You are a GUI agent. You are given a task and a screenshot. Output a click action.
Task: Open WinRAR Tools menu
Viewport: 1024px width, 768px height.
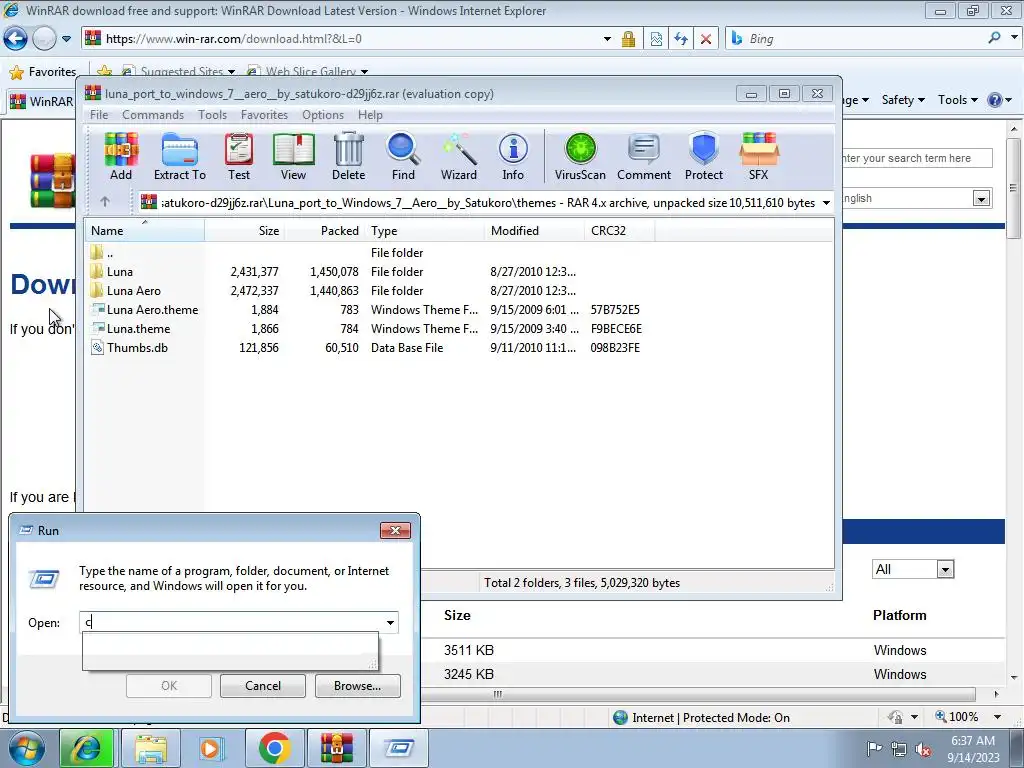[212, 115]
